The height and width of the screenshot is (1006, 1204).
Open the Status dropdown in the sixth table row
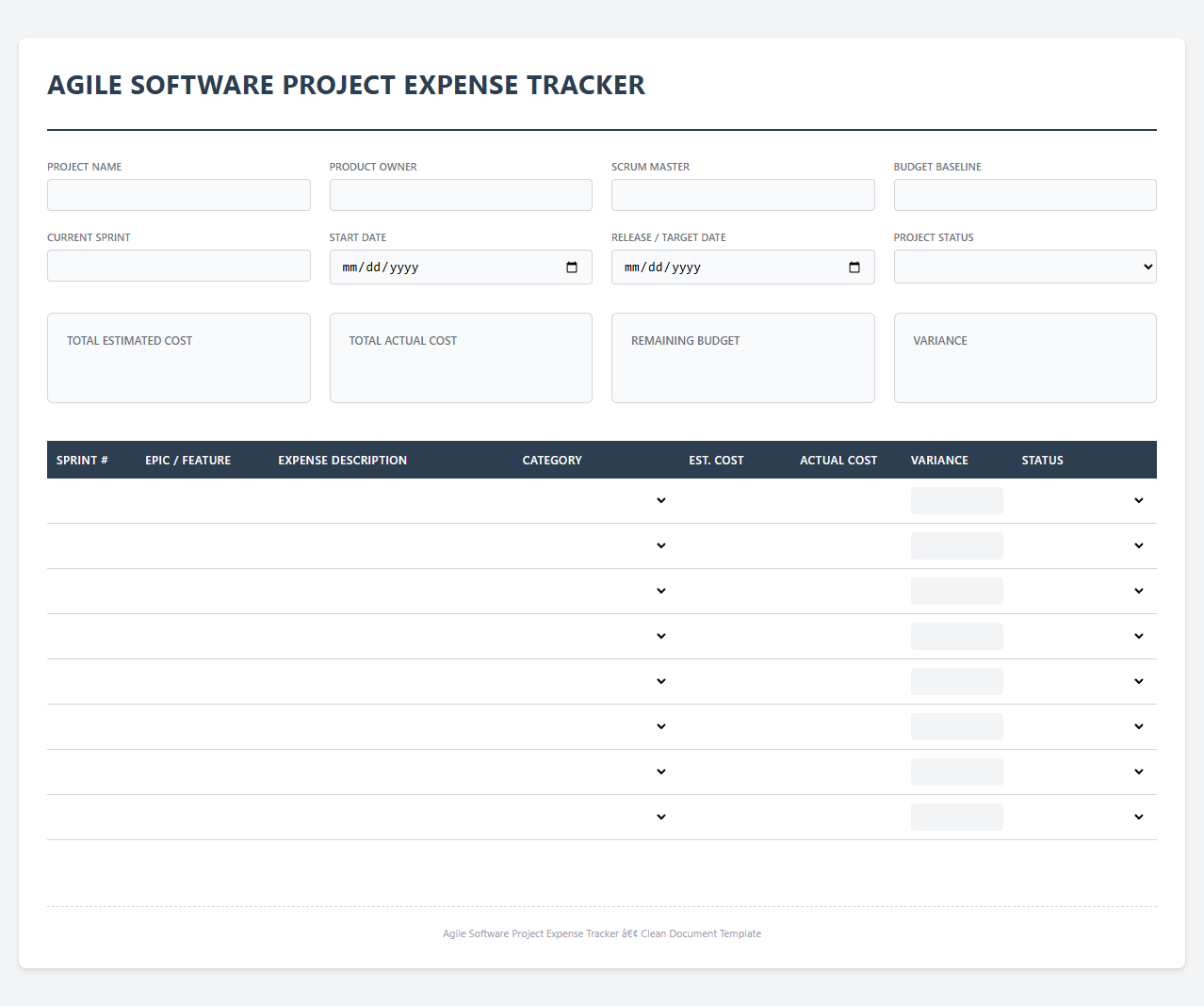1084,726
